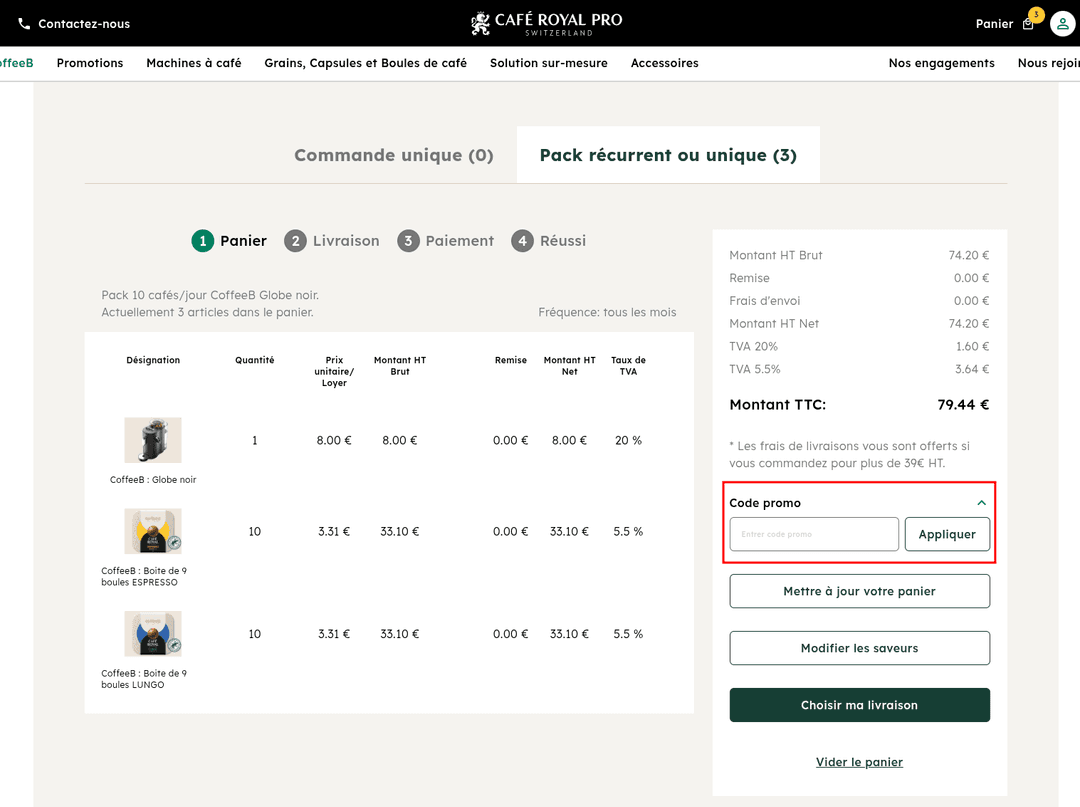1080x807 pixels.
Task: Click the 'CoffeeB : Globe noir' product name
Action: [x=153, y=480]
